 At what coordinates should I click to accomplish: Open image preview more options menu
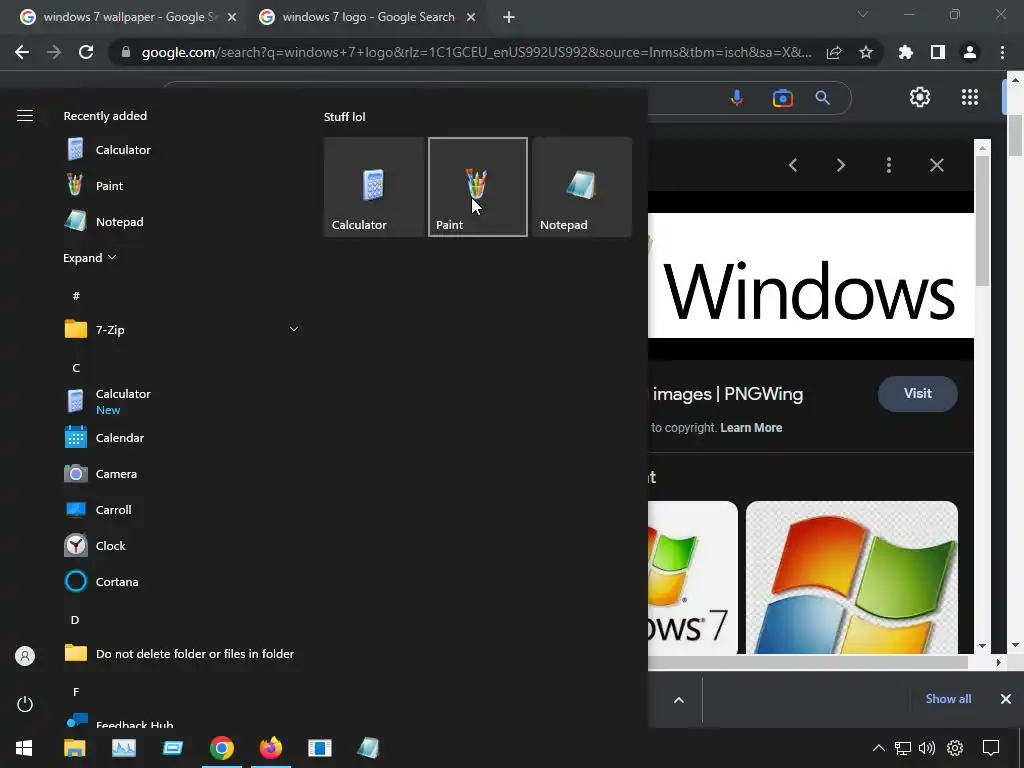point(889,165)
